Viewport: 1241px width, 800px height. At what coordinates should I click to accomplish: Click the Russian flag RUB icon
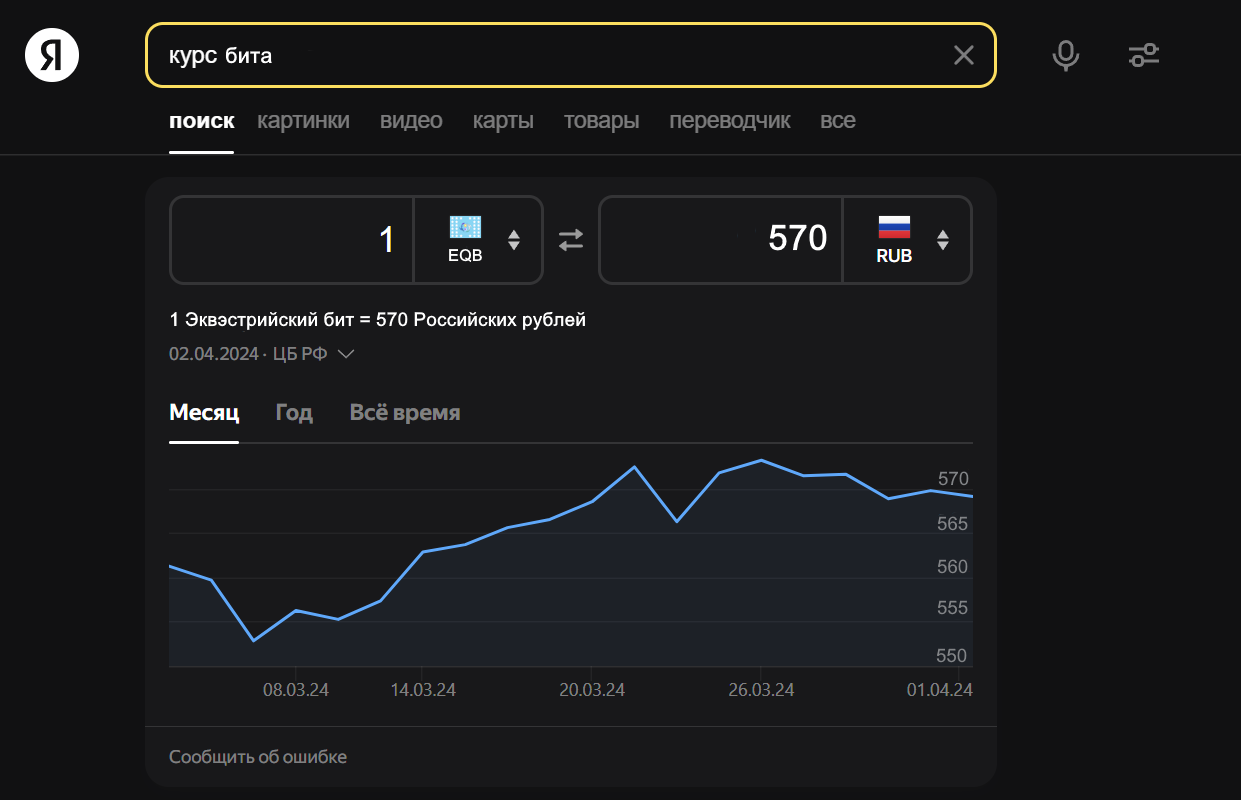(894, 227)
